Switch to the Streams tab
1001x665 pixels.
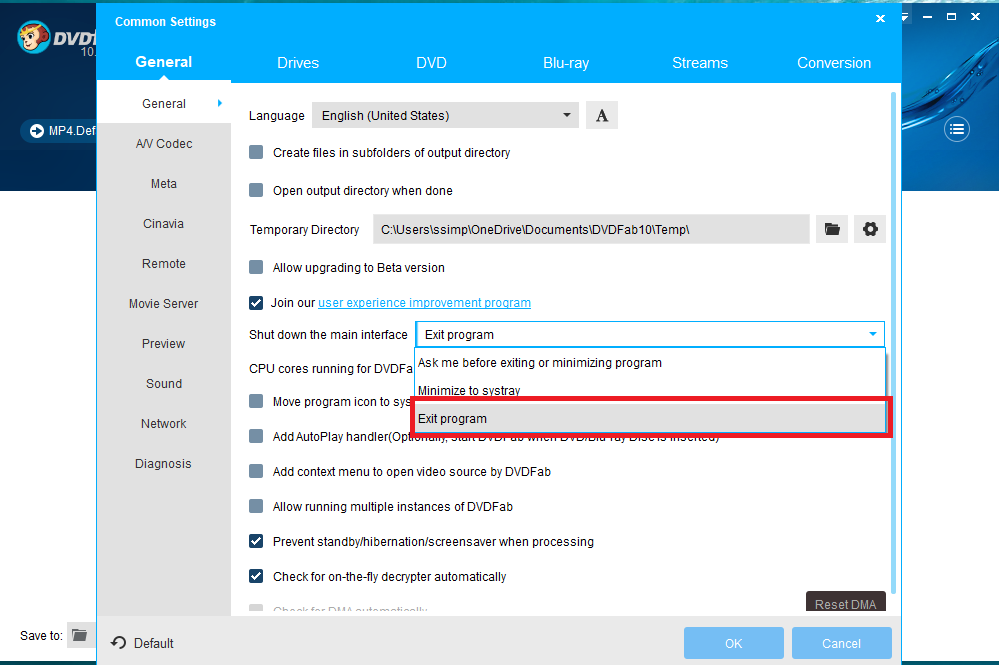coord(700,63)
